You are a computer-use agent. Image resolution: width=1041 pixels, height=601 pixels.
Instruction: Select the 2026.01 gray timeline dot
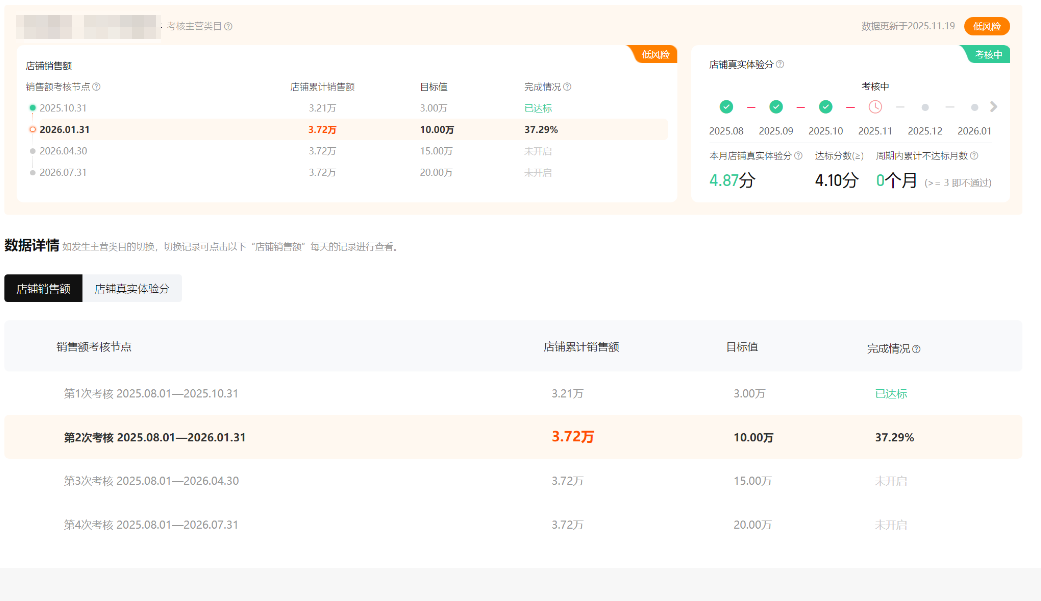point(974,107)
